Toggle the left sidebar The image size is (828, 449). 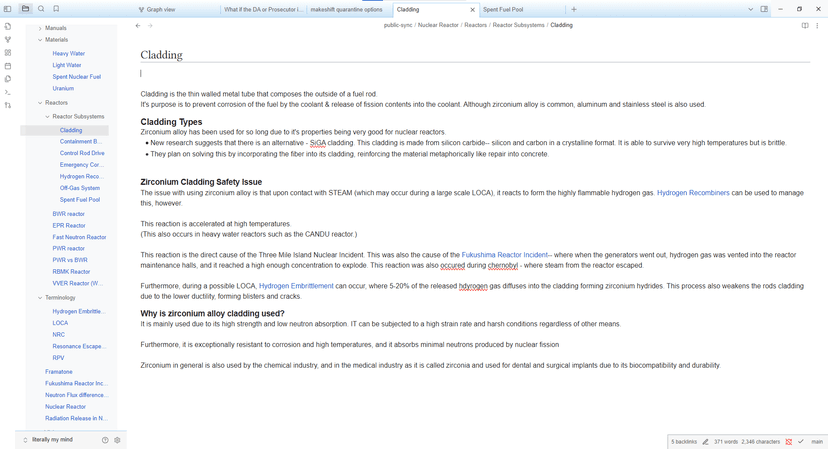[x=8, y=9]
